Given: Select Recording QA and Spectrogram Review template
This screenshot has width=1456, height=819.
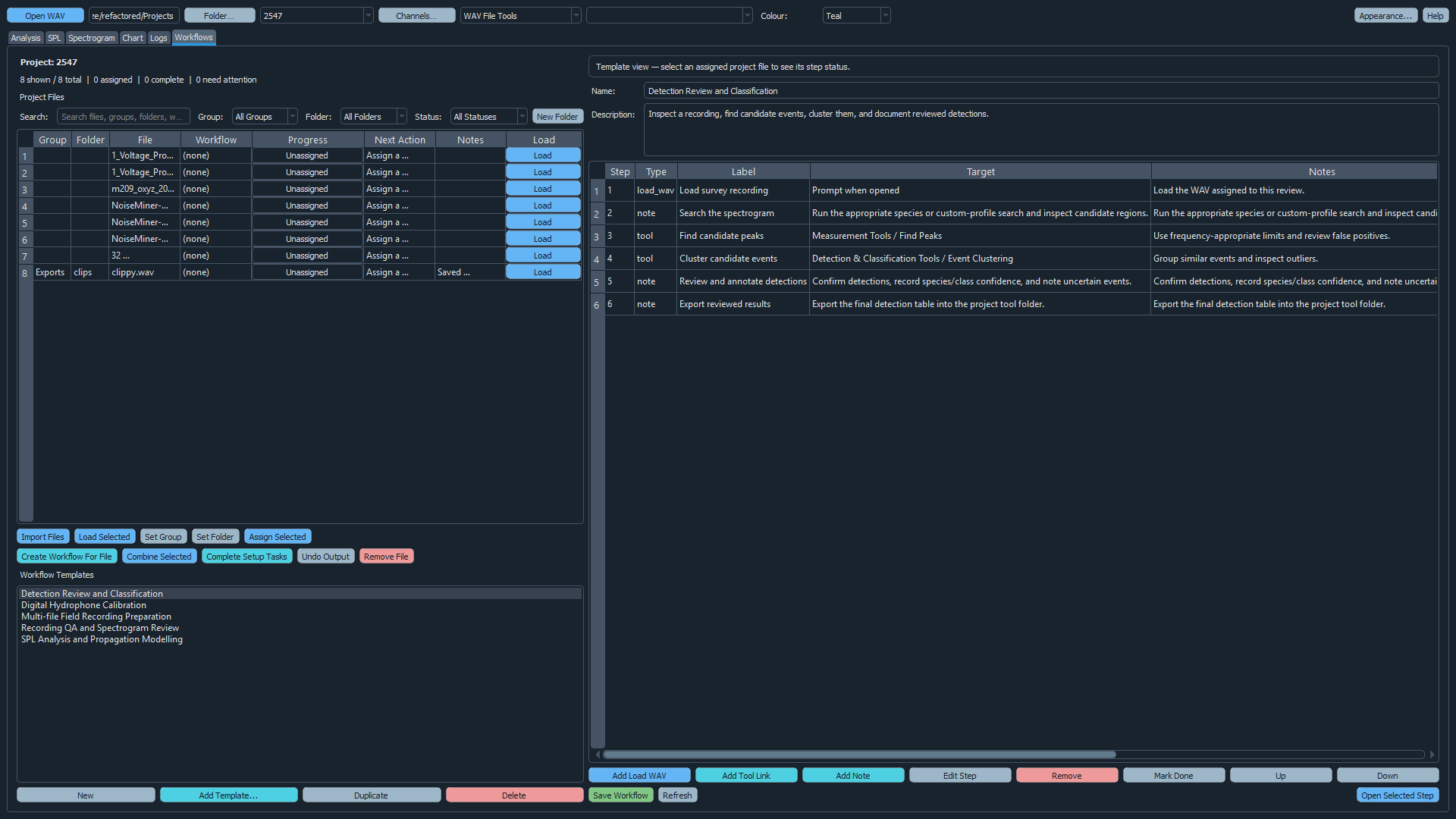Looking at the screenshot, I should coord(300,628).
